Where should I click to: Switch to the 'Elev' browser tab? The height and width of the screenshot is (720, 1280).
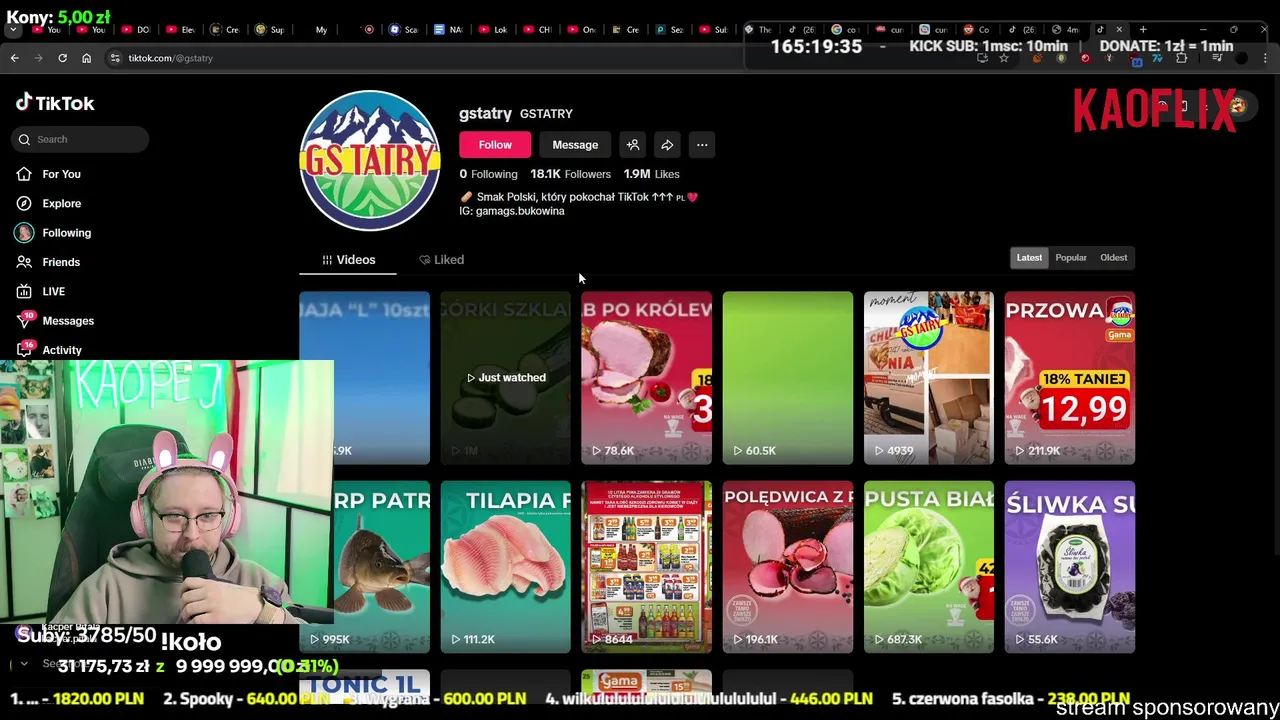[178, 30]
